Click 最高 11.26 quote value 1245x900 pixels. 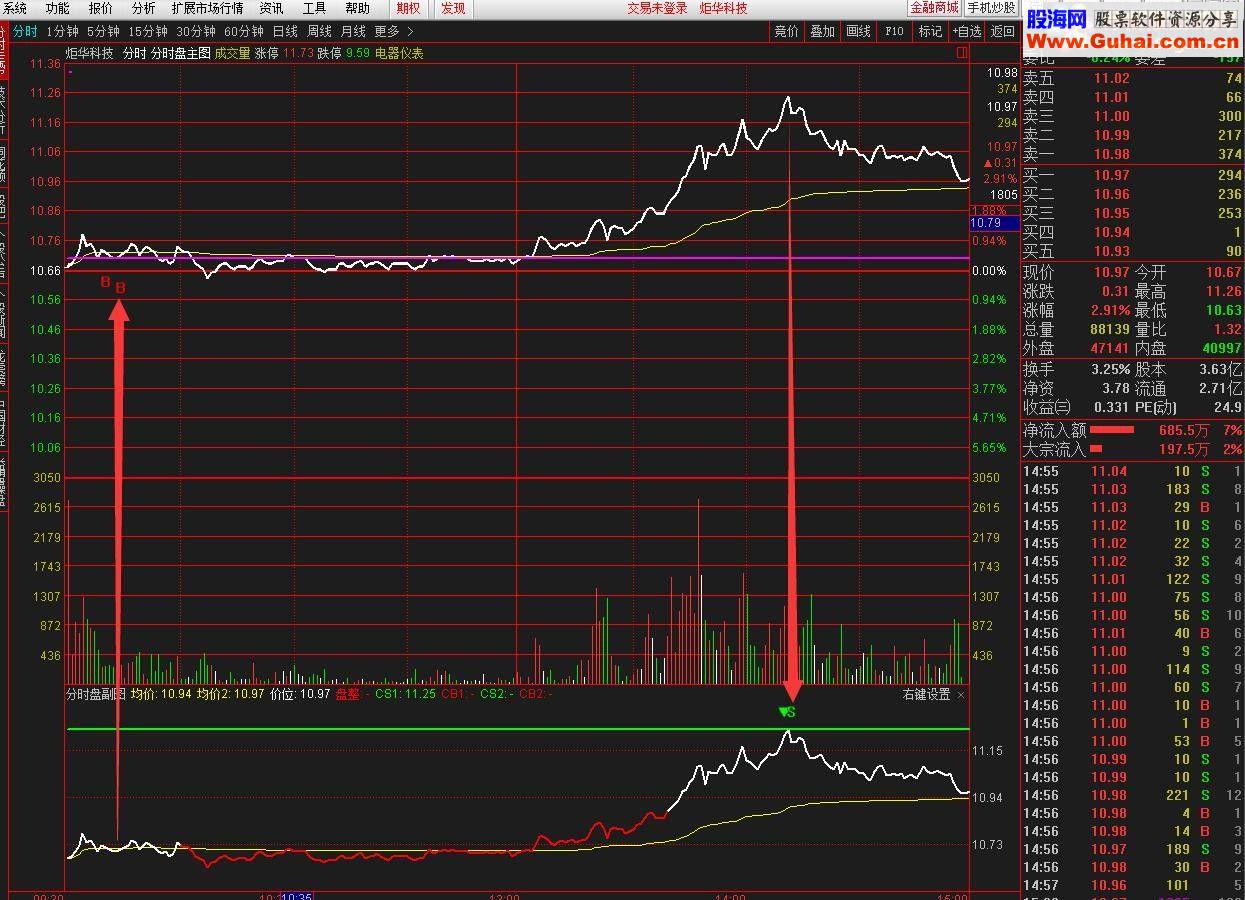pyautogui.click(x=1222, y=292)
